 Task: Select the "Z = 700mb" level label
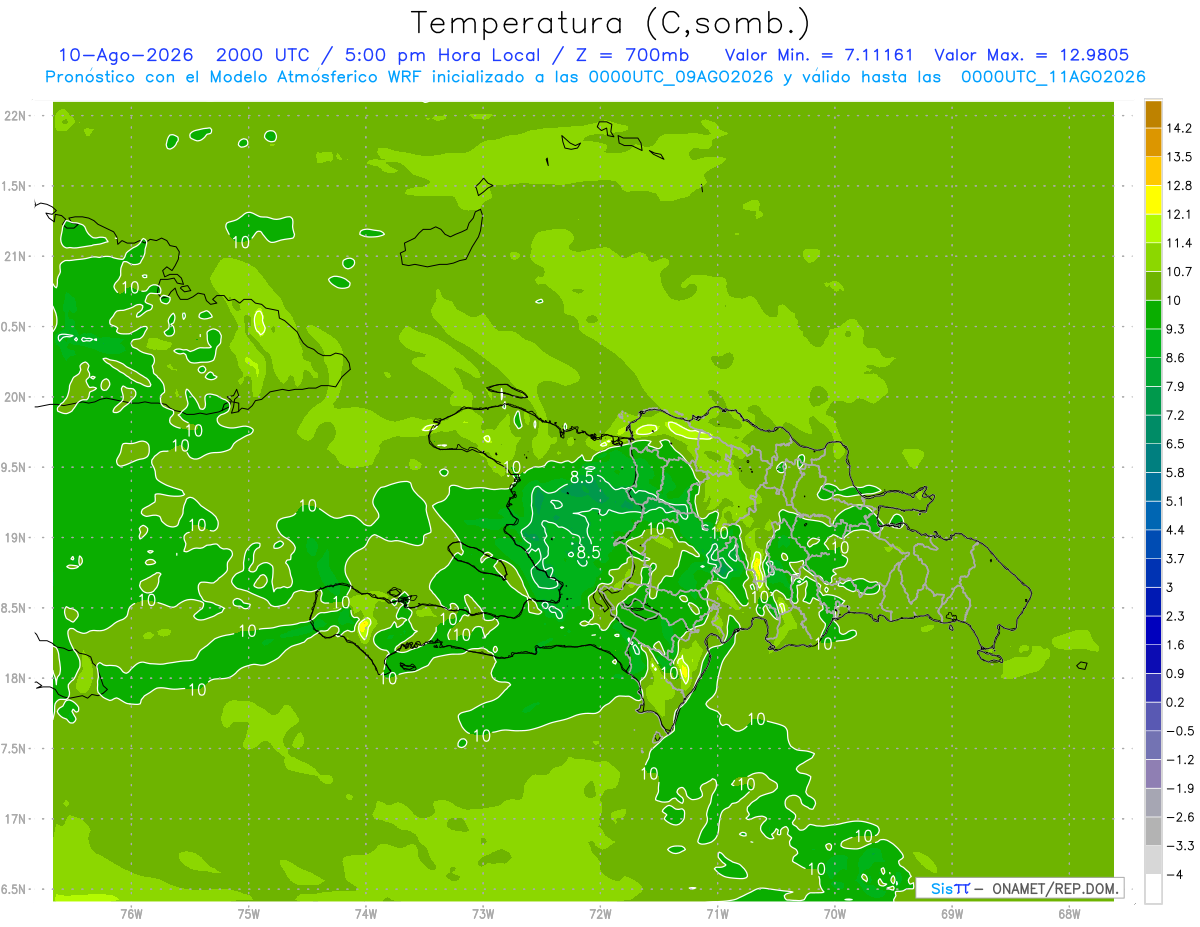pos(633,56)
